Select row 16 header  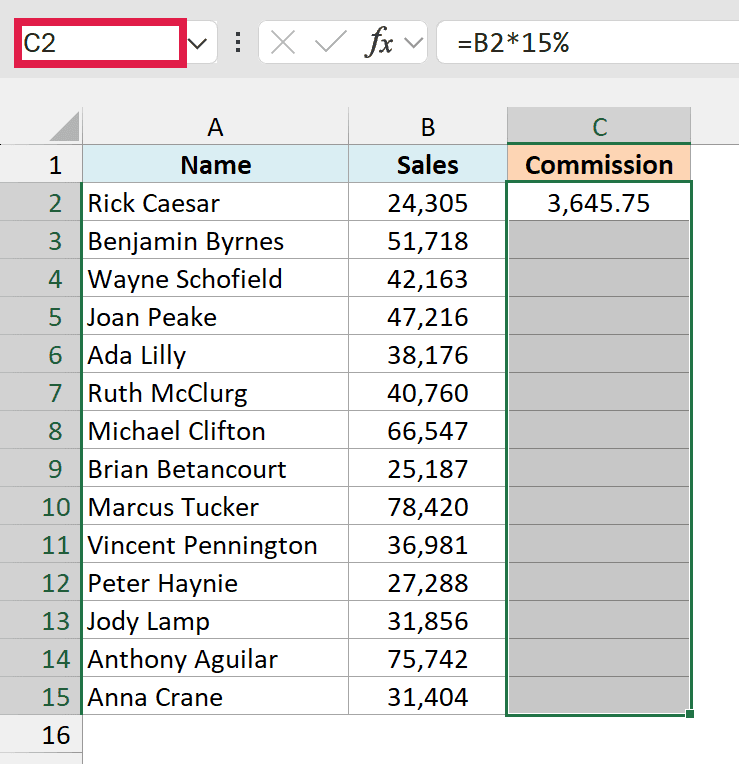40,735
